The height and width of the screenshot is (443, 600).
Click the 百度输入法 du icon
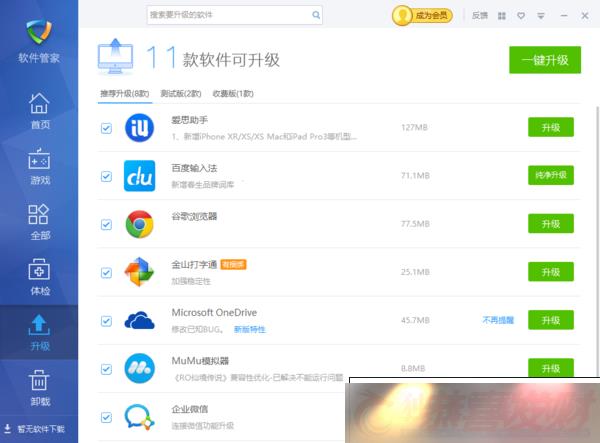pyautogui.click(x=139, y=176)
